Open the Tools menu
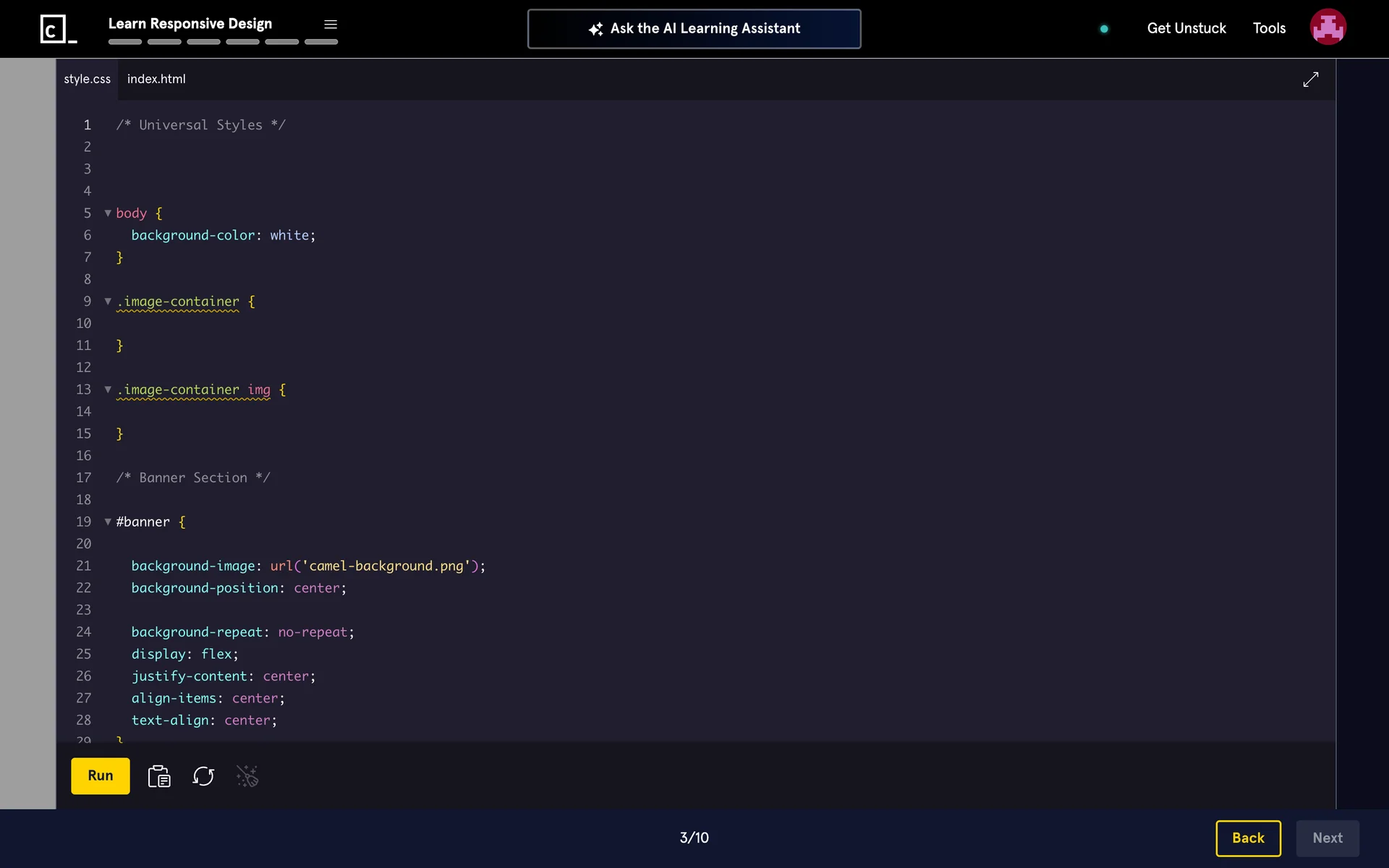Screen dimensions: 1389x868 pos(1269,28)
